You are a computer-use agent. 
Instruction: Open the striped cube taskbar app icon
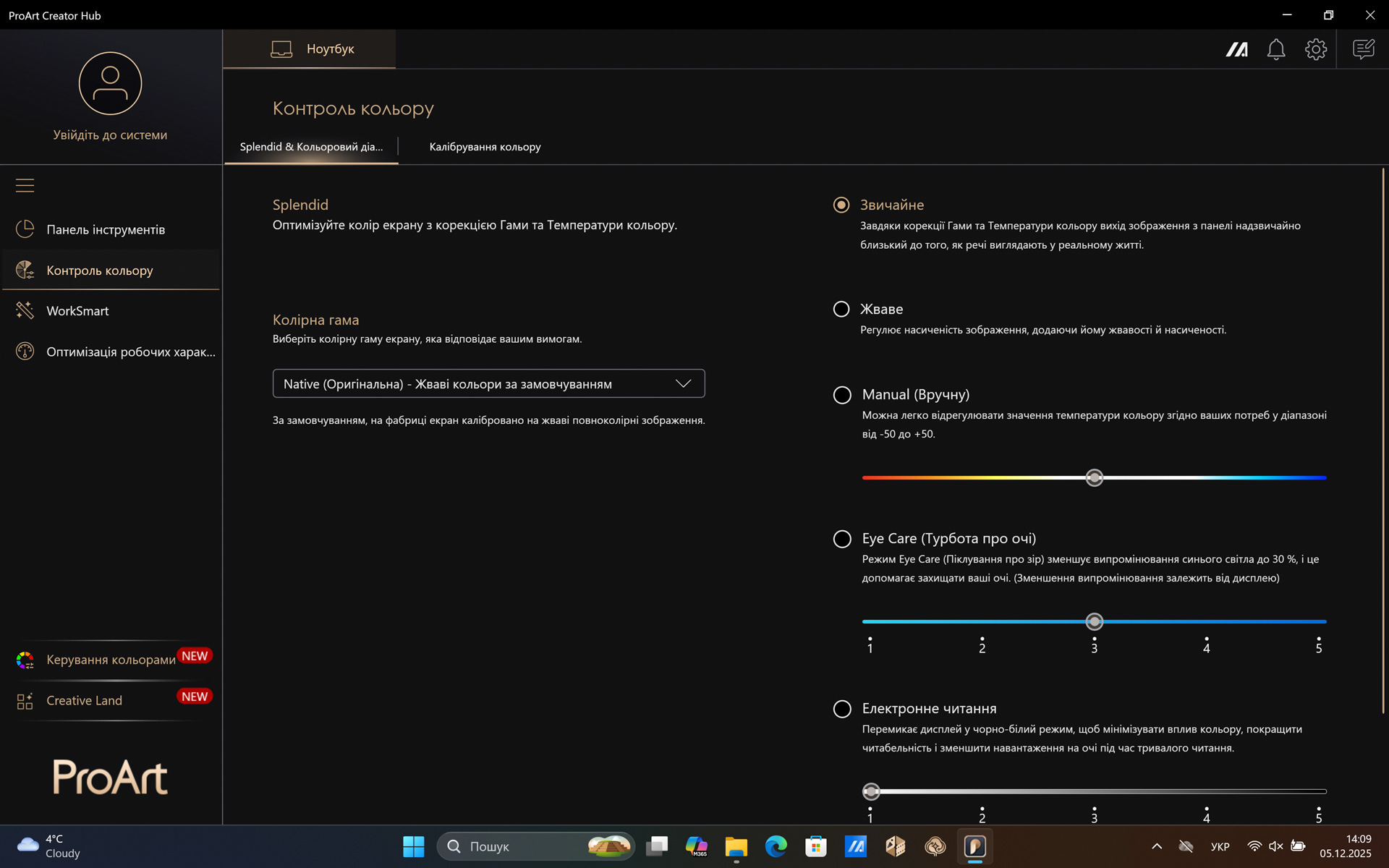896,846
